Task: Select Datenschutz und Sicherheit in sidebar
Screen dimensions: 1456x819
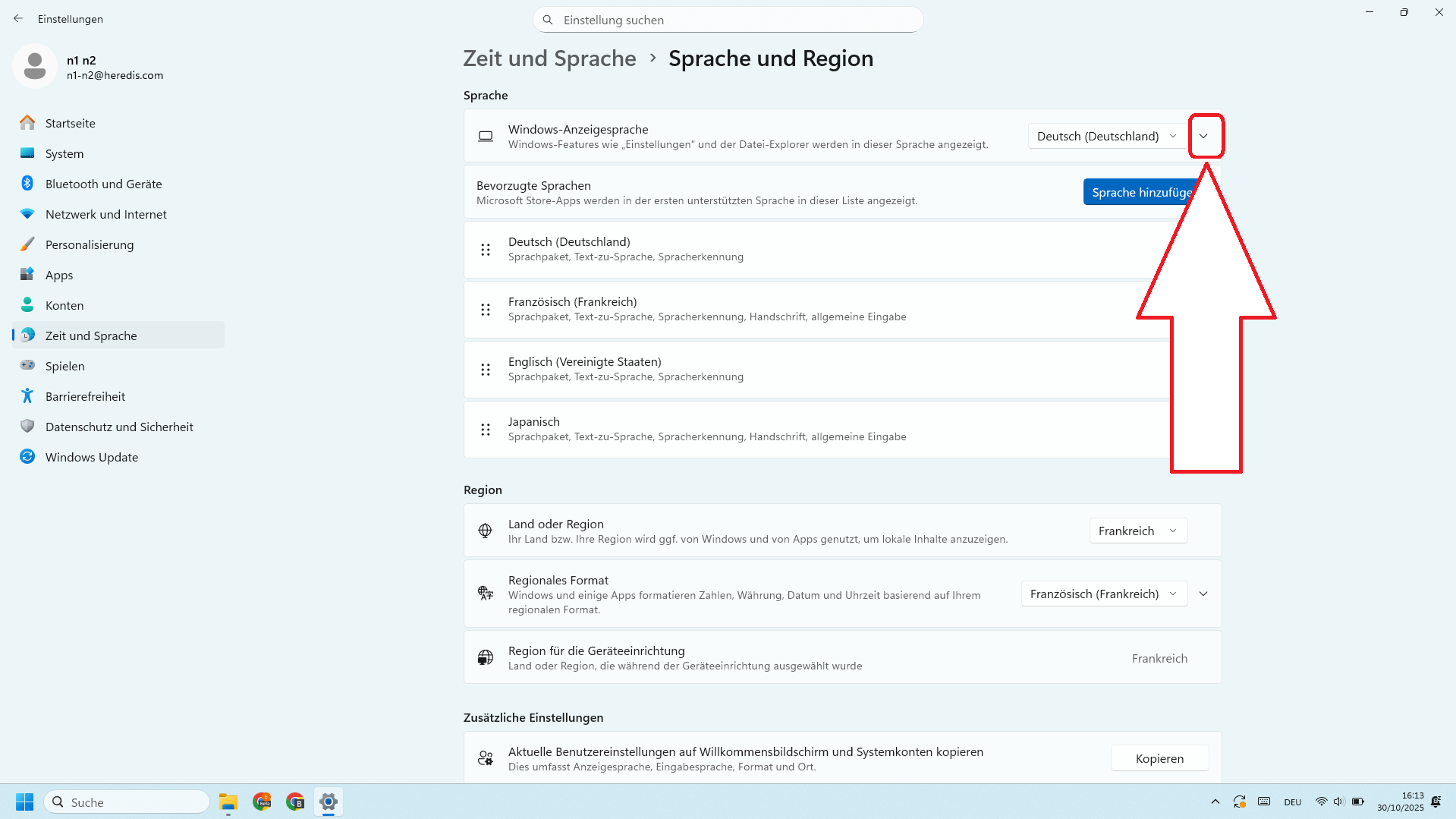Action: coord(119,427)
